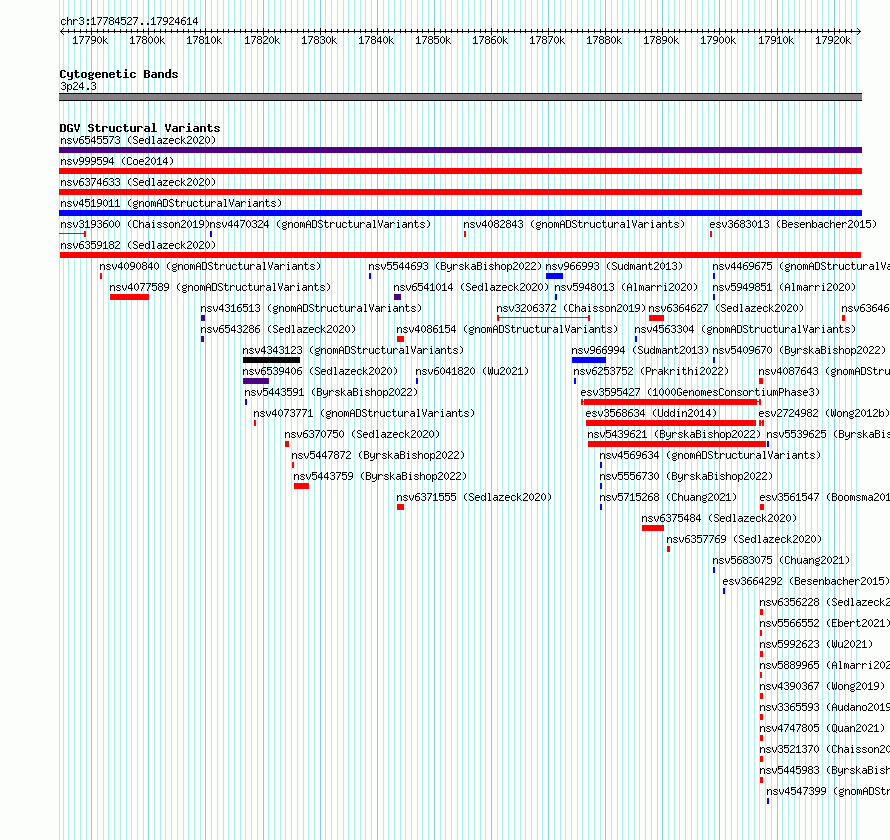This screenshot has width=890, height=840.
Task: Click nsv6539406 (Sedlazeck2020) label
Action: (320, 371)
